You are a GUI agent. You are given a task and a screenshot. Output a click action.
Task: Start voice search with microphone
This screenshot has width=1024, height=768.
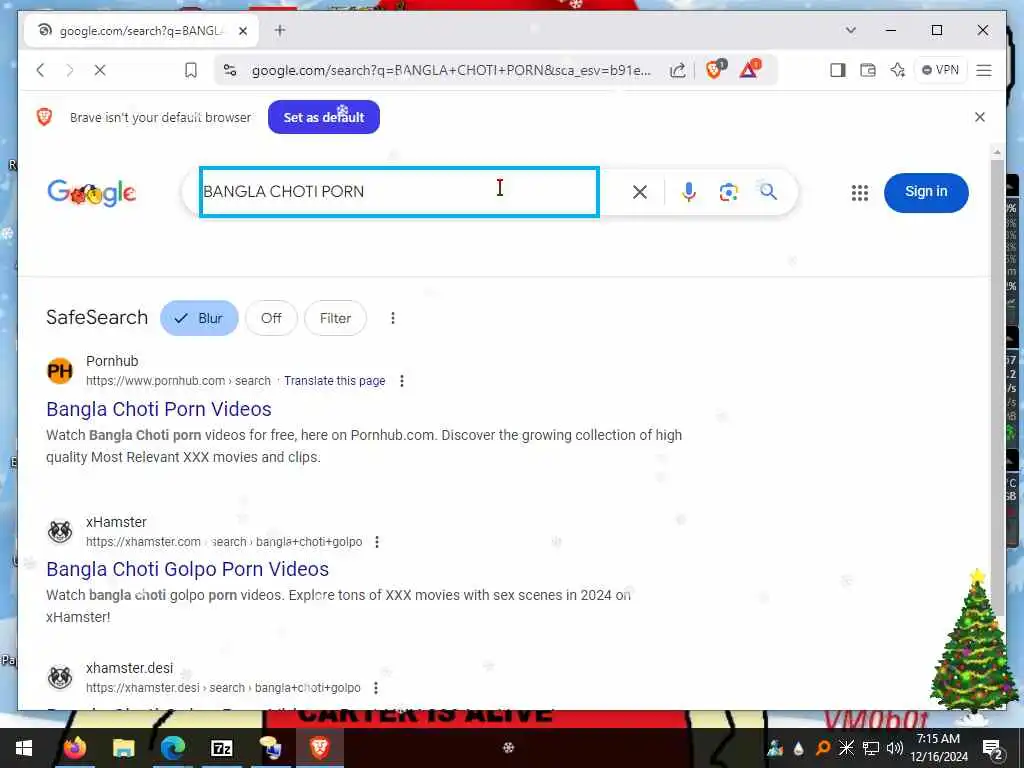[688, 192]
